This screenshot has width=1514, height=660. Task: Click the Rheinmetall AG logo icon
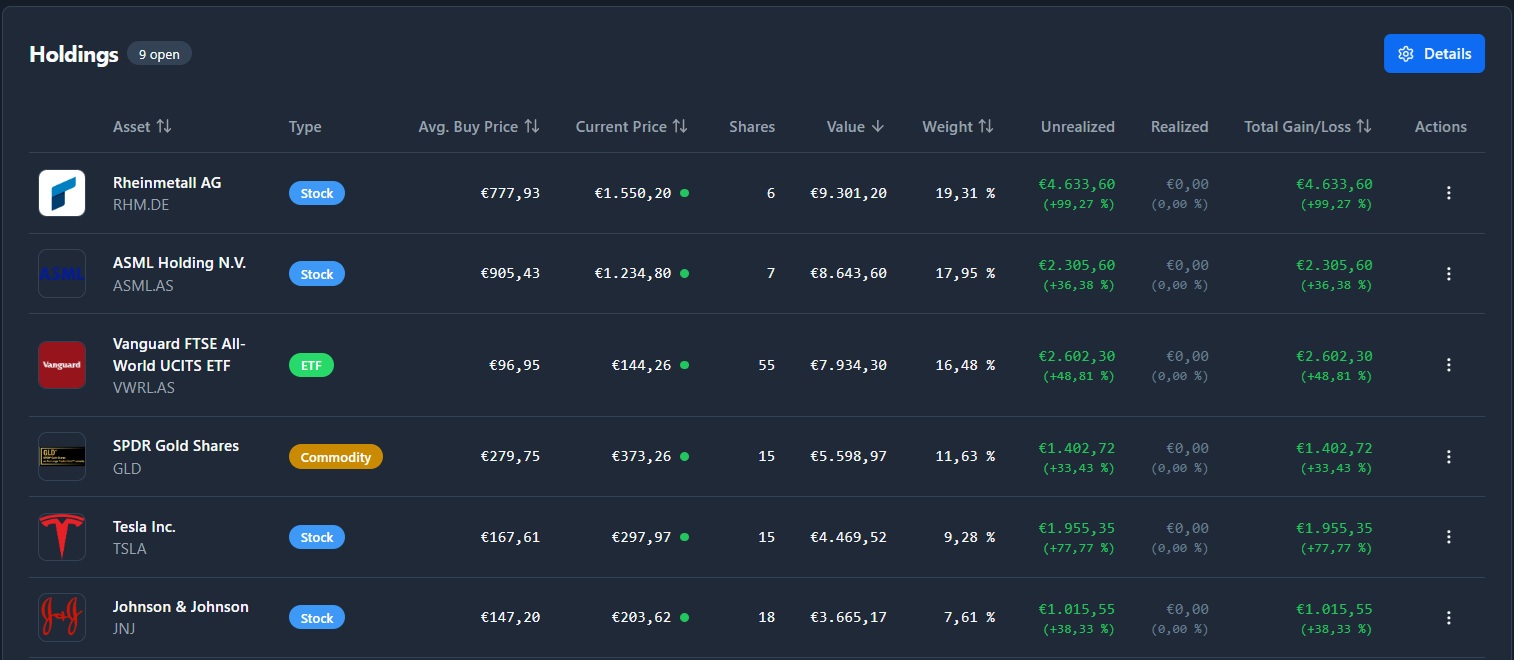(x=62, y=193)
